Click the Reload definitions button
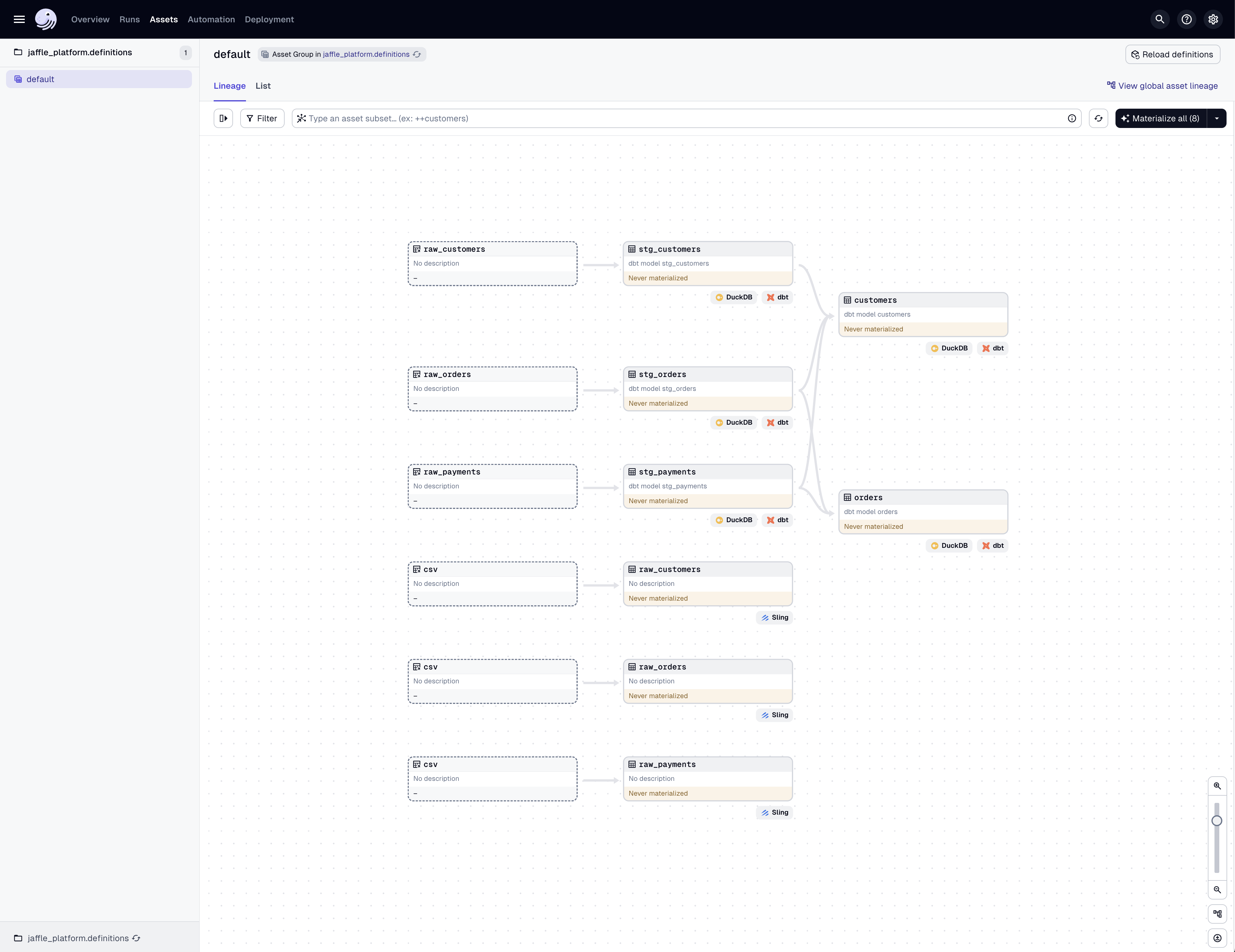Image resolution: width=1235 pixels, height=952 pixels. tap(1172, 54)
